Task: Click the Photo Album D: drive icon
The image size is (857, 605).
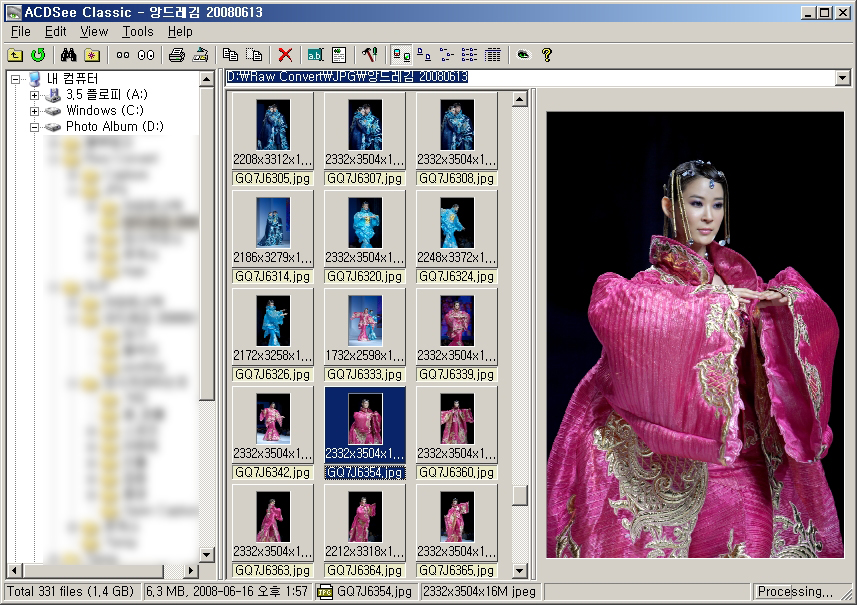Action: [52, 127]
